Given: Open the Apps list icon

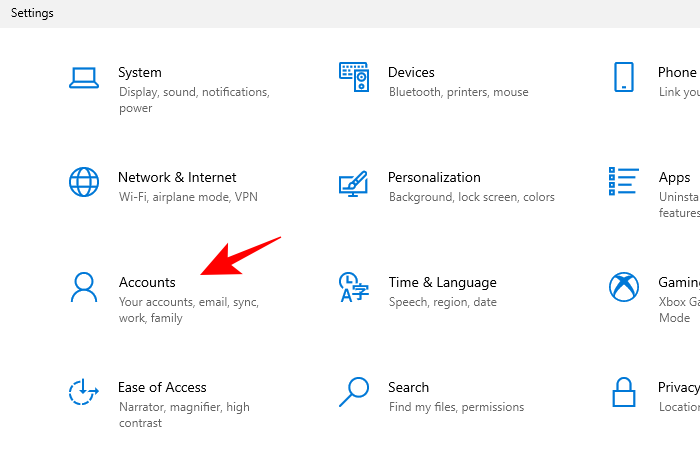Looking at the screenshot, I should point(624,182).
